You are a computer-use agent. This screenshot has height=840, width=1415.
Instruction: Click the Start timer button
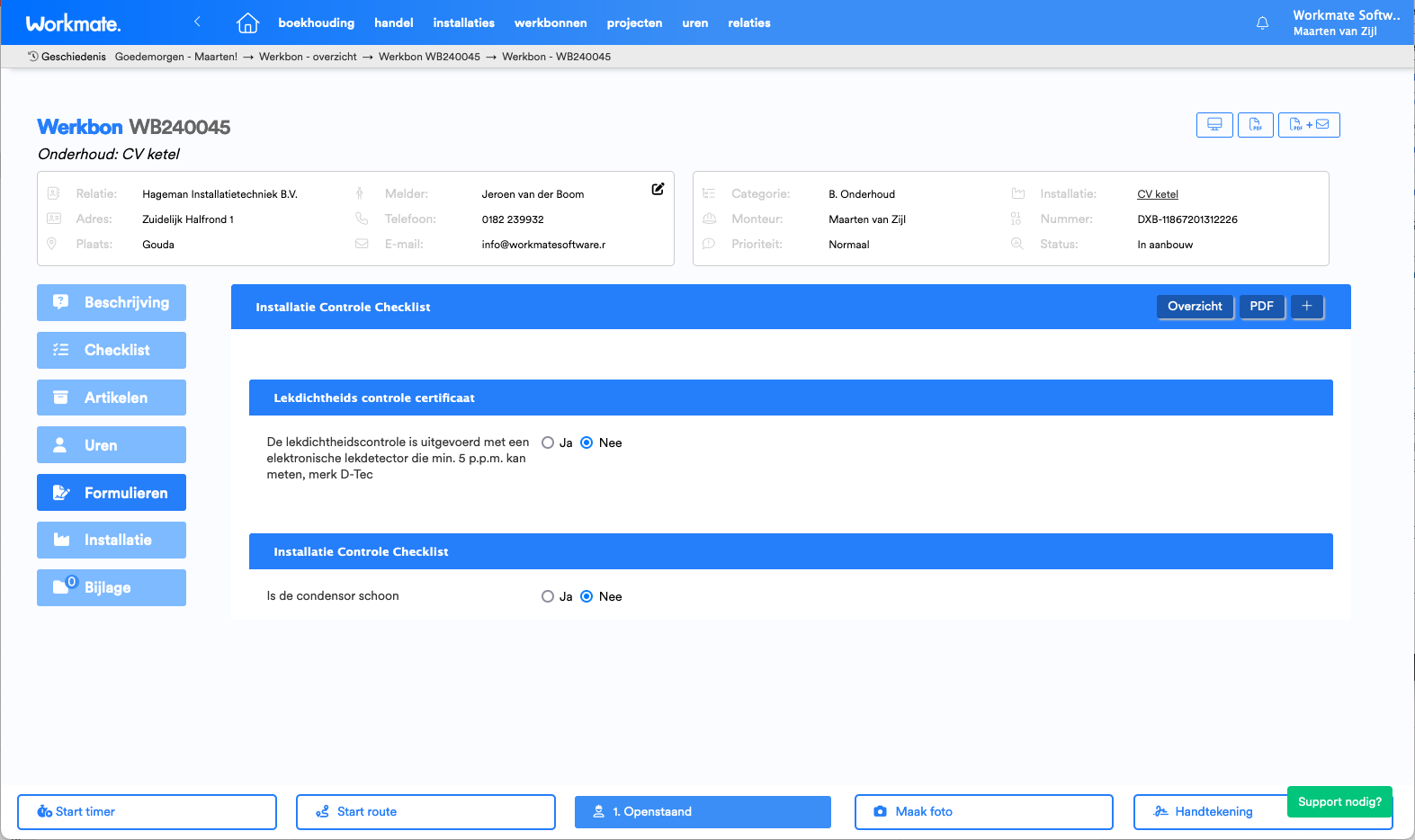tap(147, 811)
